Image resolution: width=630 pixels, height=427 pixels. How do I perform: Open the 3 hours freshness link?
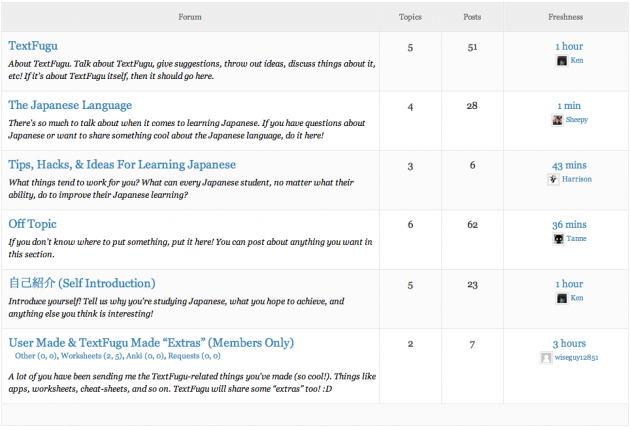coord(569,343)
